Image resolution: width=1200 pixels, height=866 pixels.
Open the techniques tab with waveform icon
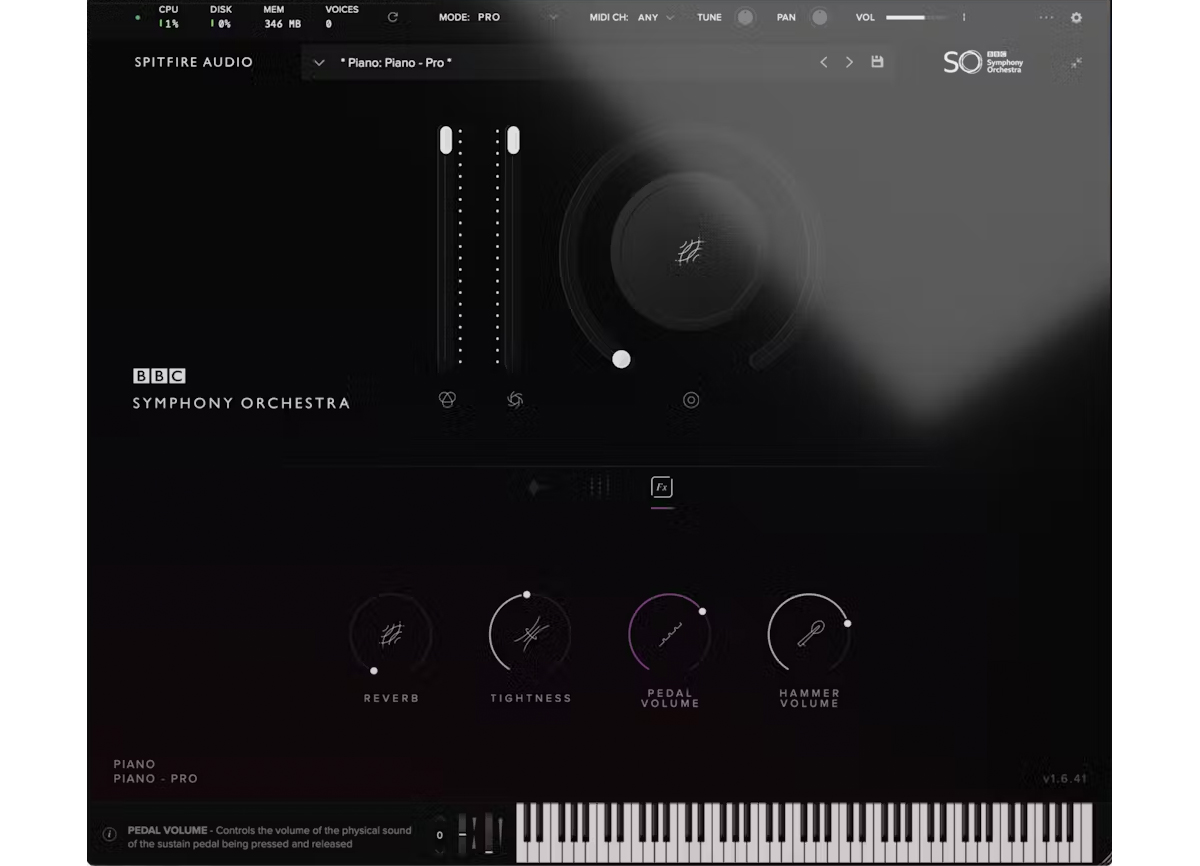(538, 487)
